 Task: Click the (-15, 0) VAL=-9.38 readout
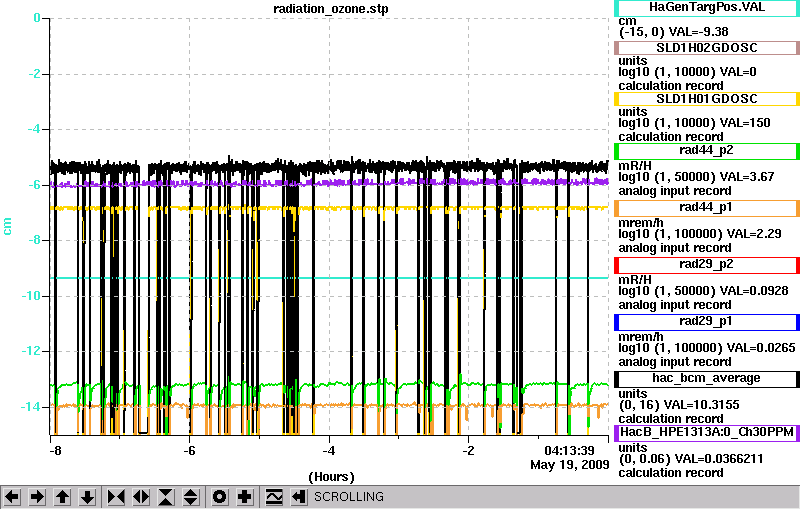coord(673,32)
